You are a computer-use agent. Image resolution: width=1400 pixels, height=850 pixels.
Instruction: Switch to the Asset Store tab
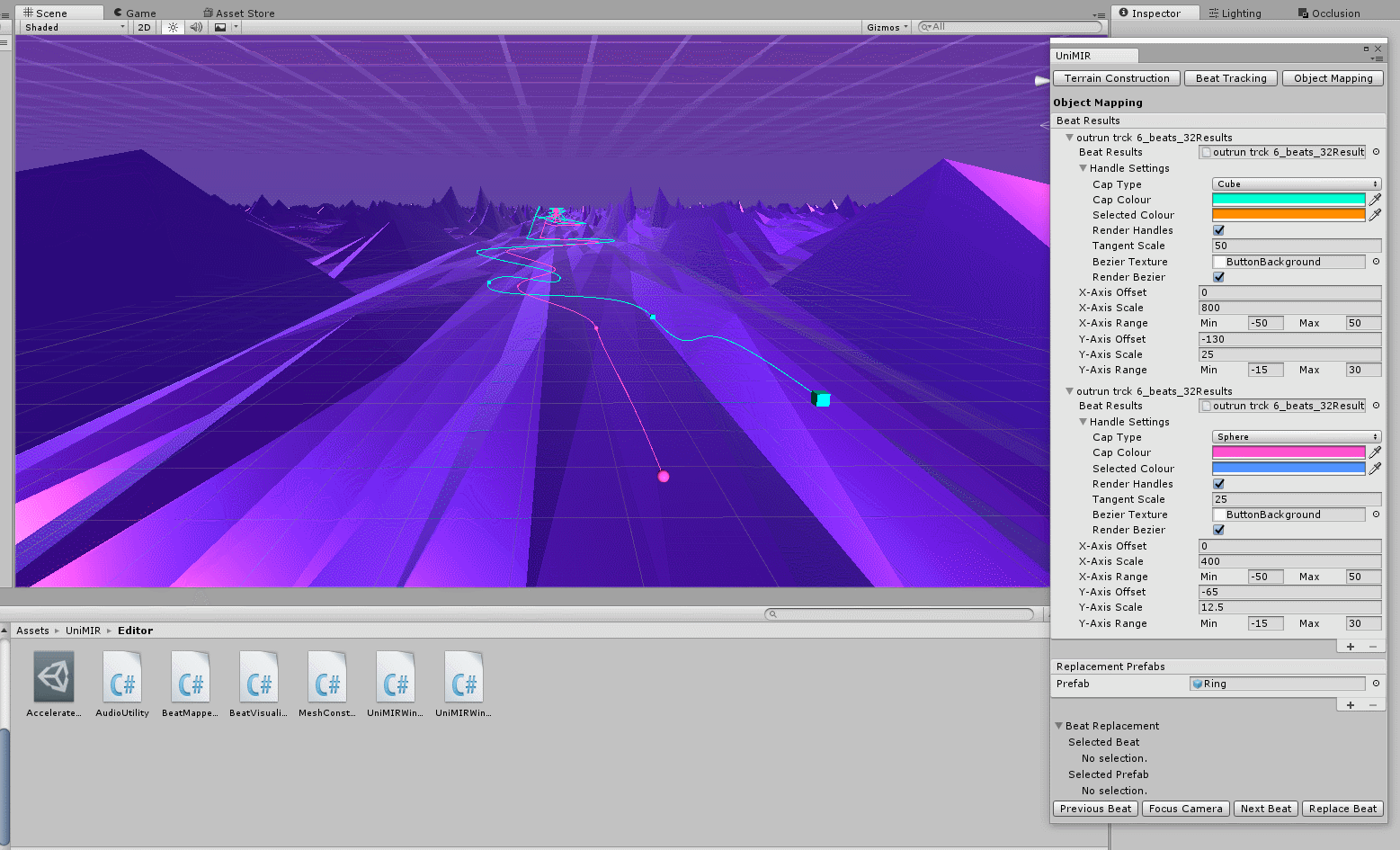coord(239,13)
